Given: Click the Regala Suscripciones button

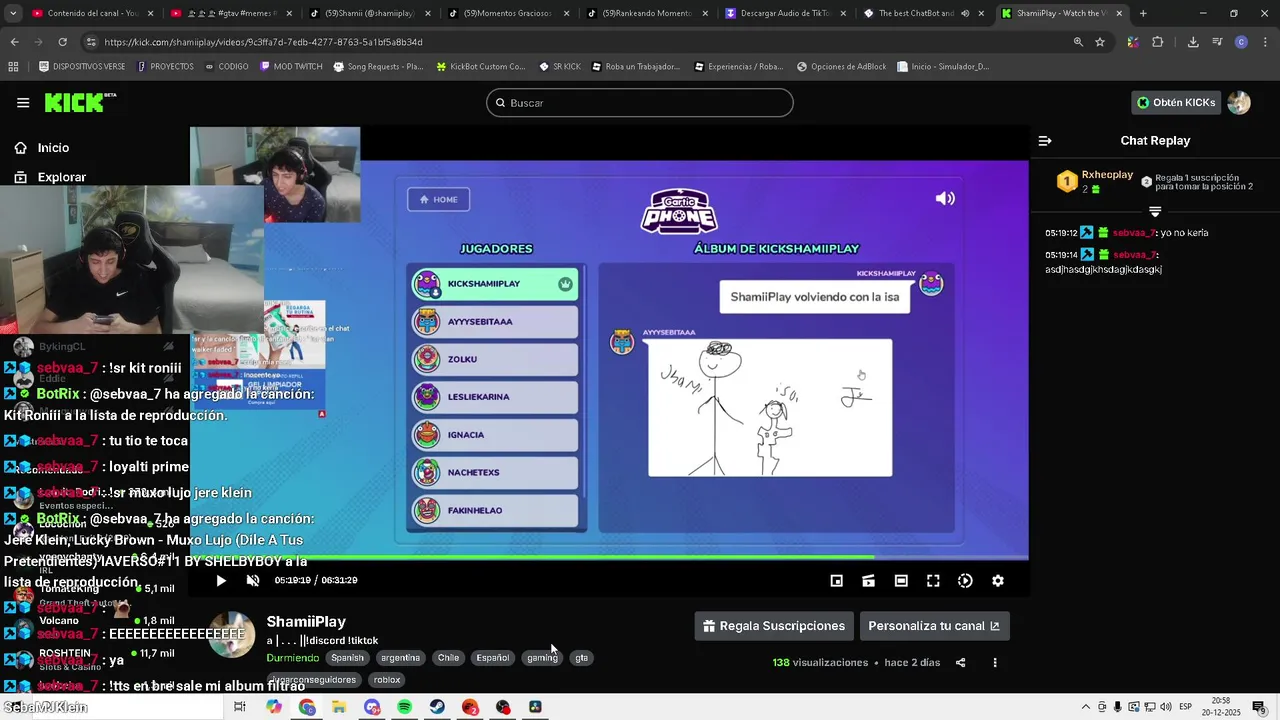Looking at the screenshot, I should (x=774, y=626).
